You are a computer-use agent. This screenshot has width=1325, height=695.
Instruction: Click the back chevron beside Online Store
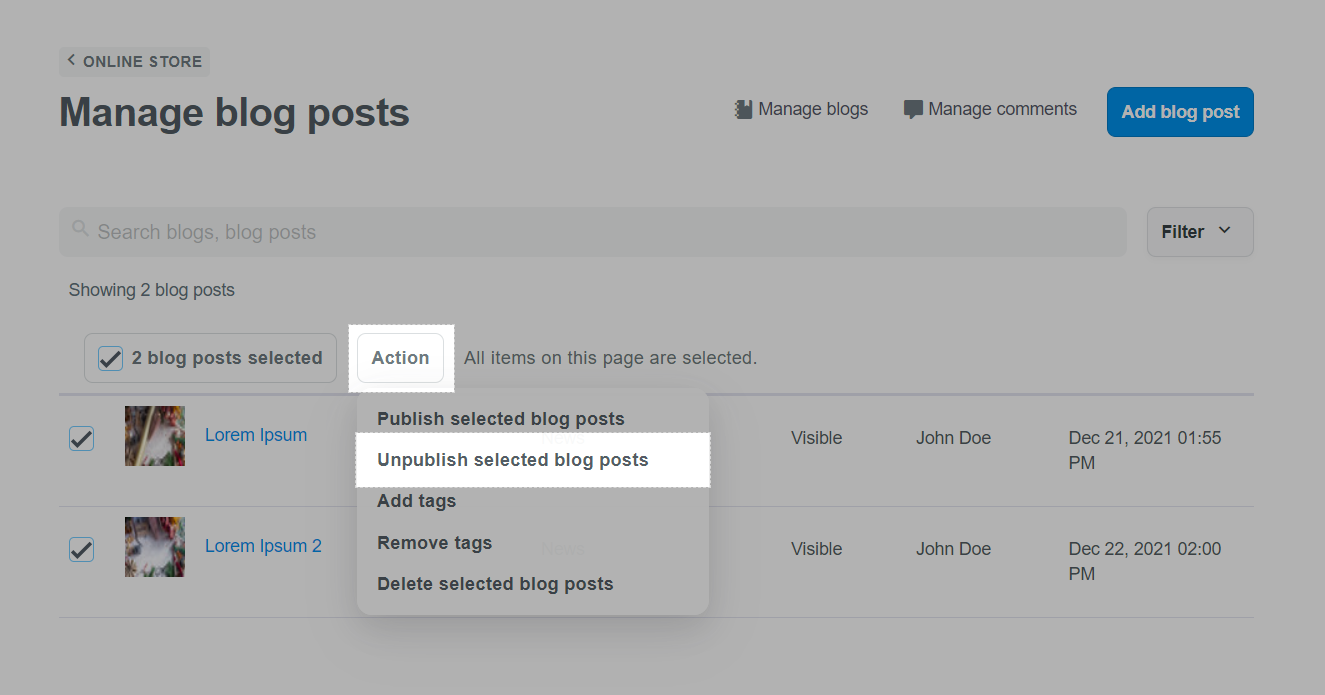click(71, 61)
